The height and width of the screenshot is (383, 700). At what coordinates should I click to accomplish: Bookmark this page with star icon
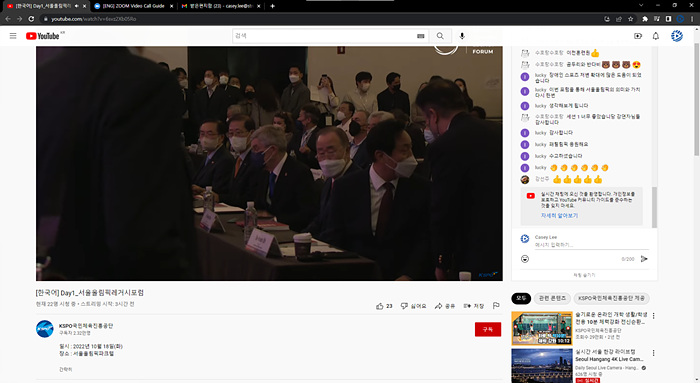click(x=631, y=19)
